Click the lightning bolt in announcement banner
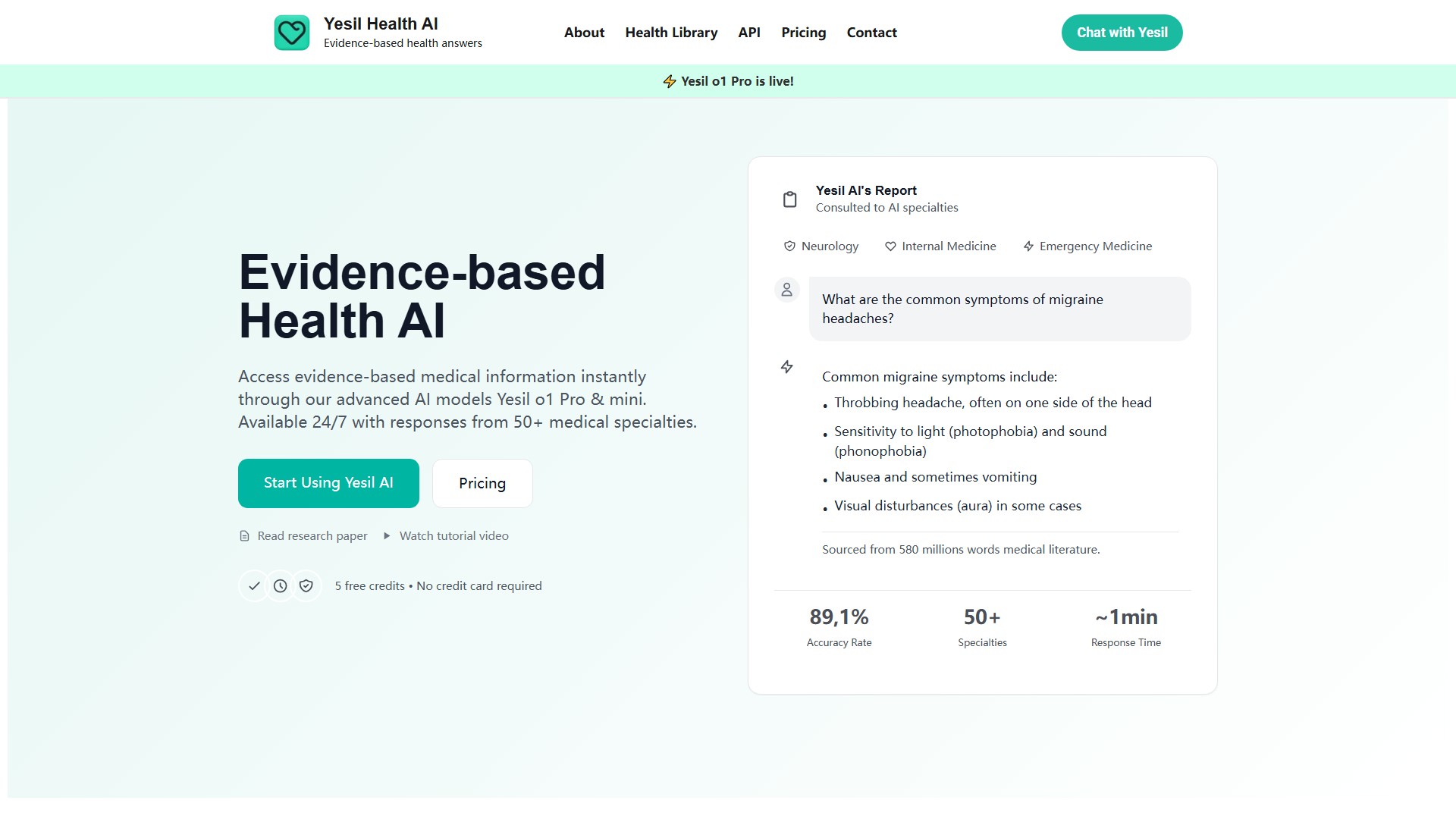The width and height of the screenshot is (1456, 819). tap(669, 81)
